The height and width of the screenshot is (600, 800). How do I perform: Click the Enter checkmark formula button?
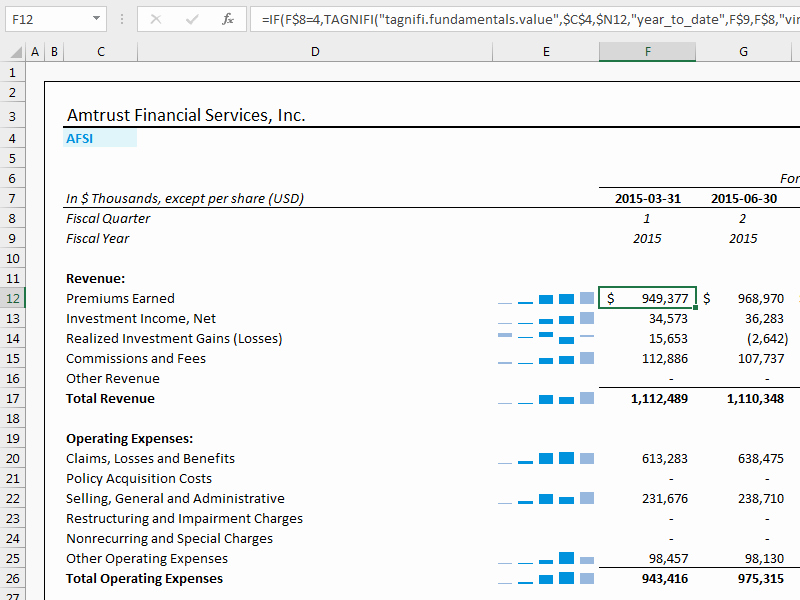tap(192, 19)
